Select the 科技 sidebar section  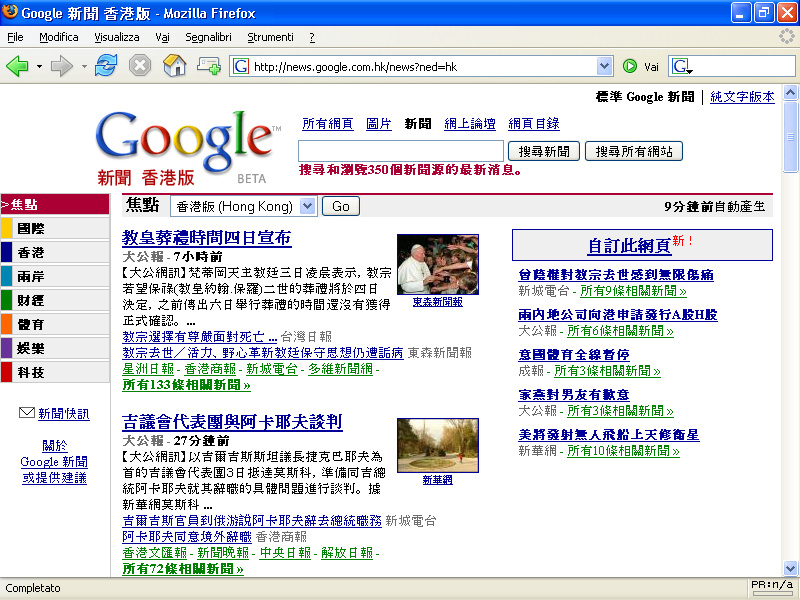tap(55, 372)
